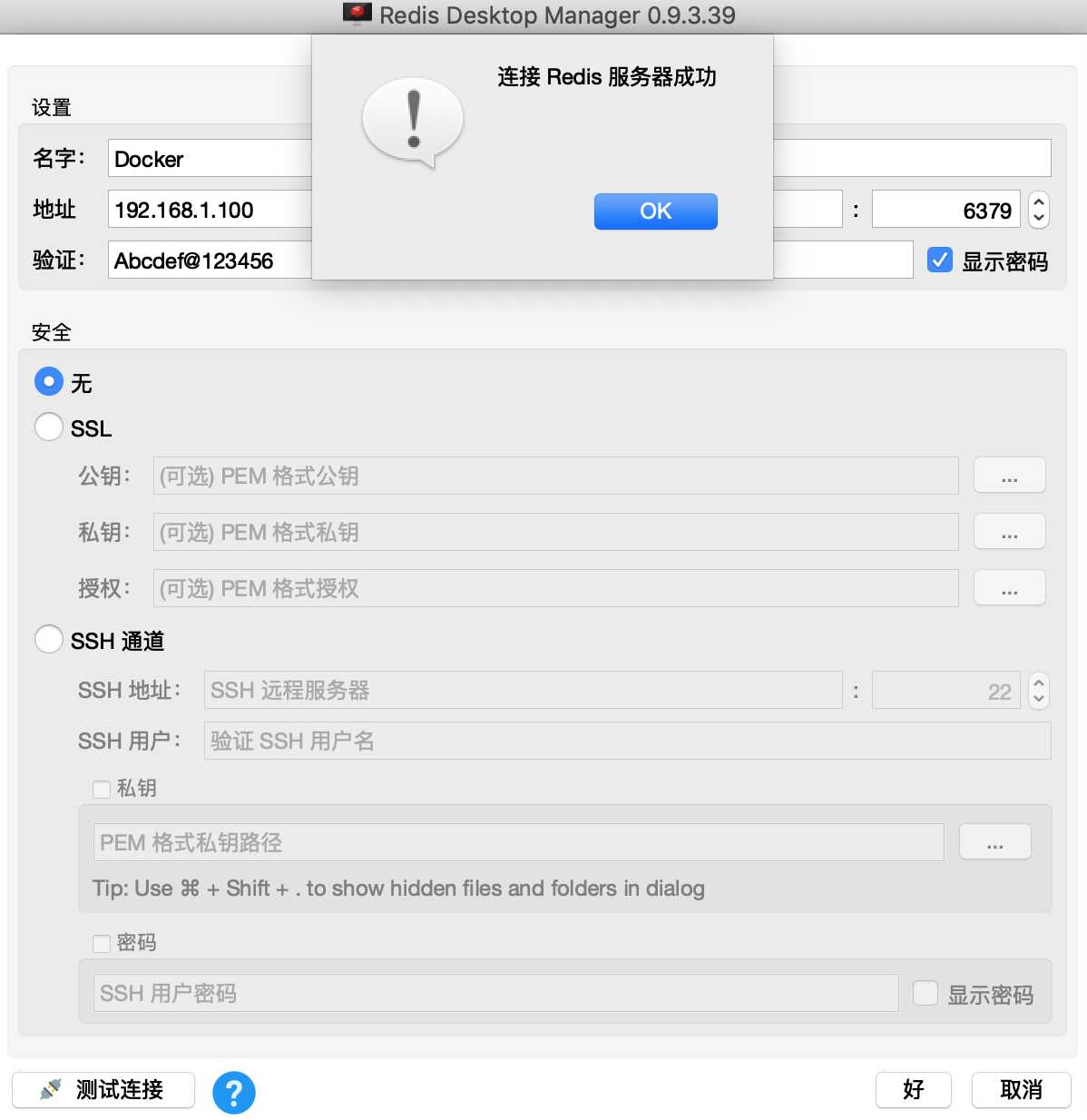Click the name field containing Docker
This screenshot has height=1120, width=1087.
tap(579, 158)
